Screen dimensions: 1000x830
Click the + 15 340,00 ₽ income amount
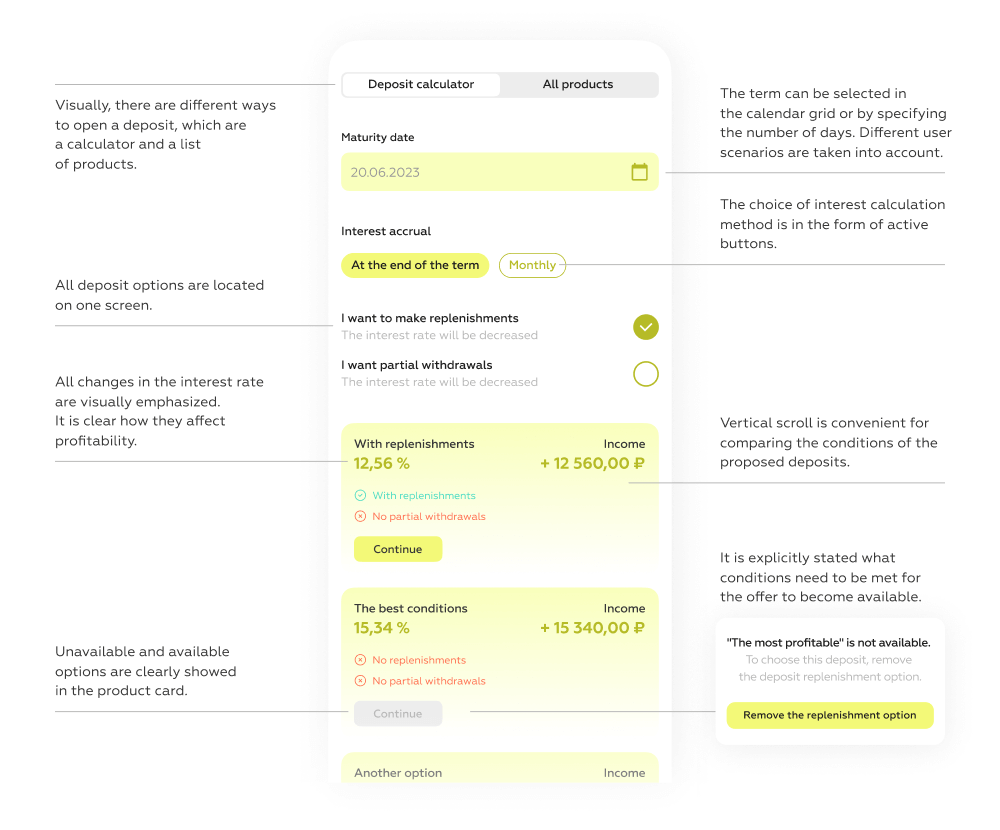592,628
